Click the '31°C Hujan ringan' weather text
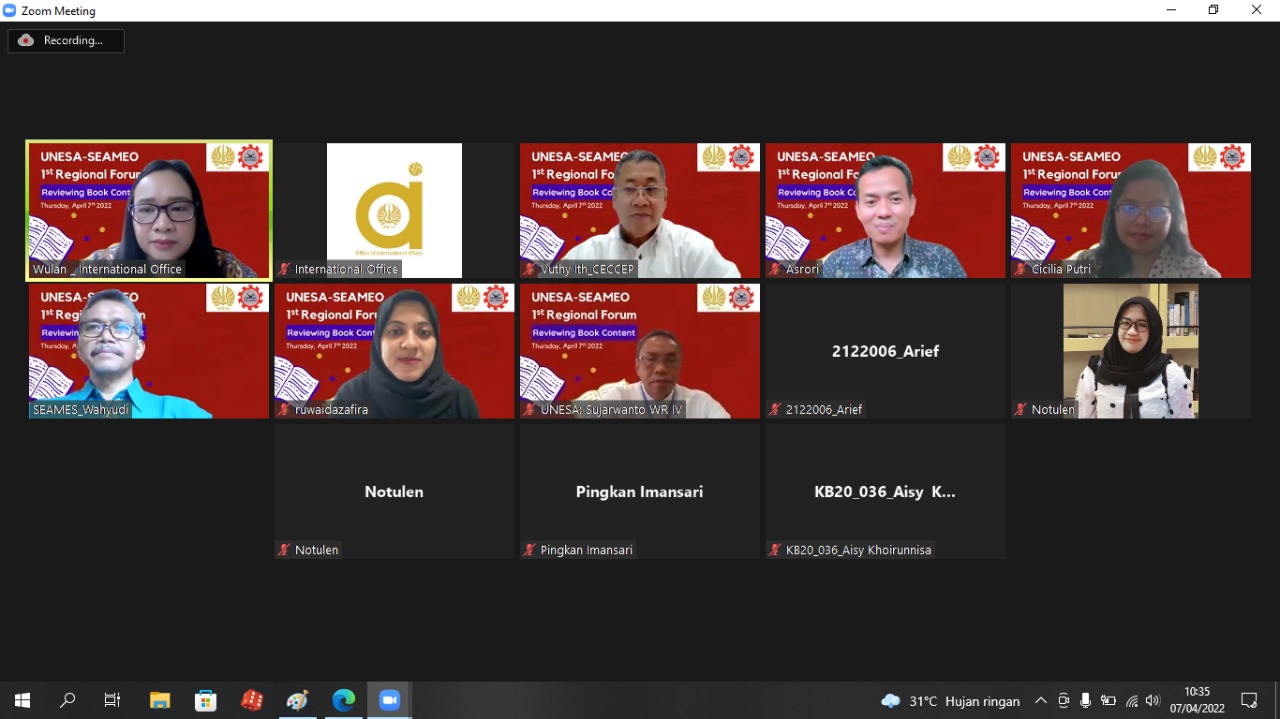 pos(964,701)
